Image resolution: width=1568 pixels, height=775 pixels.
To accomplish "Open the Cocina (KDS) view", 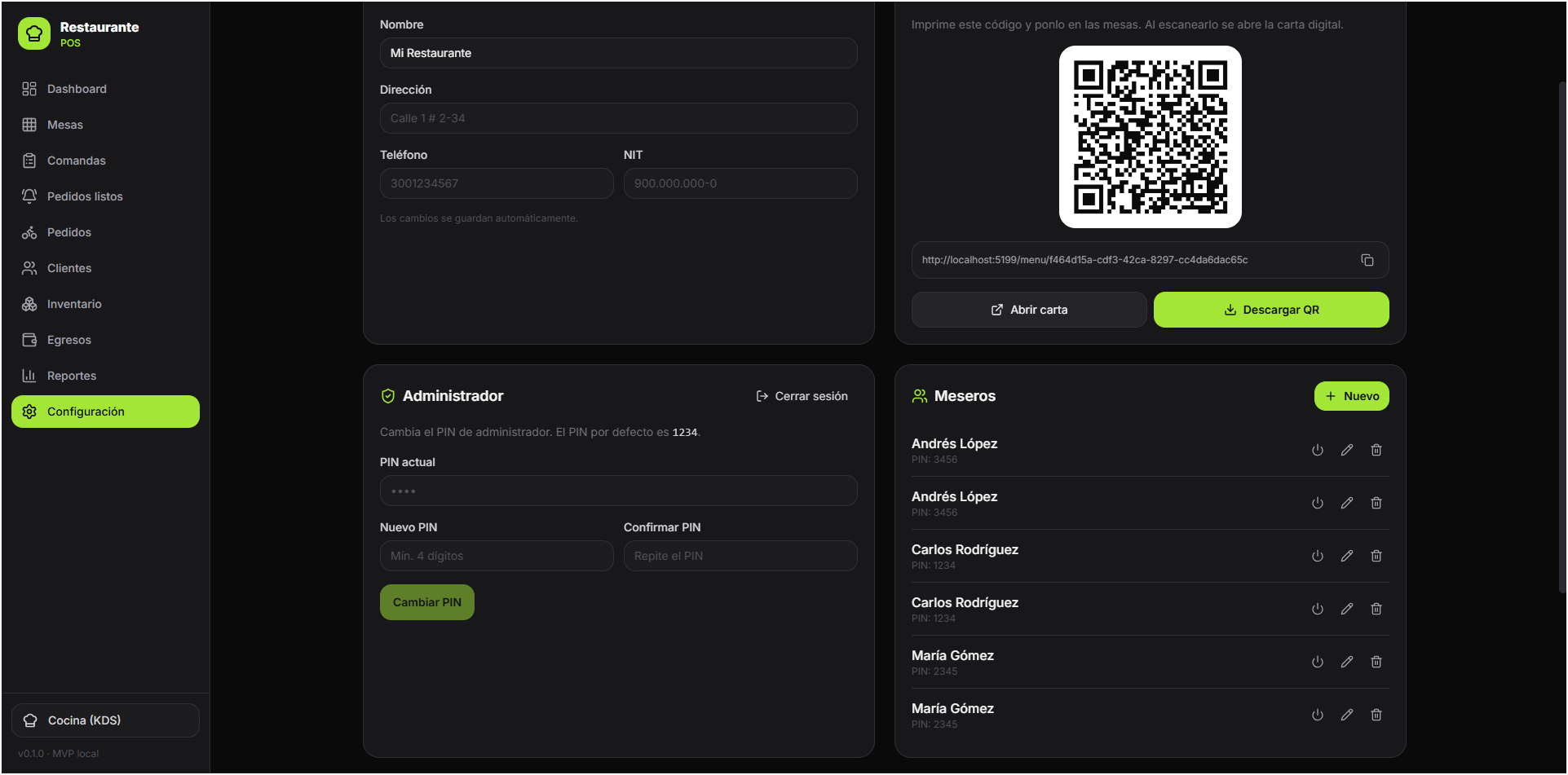I will coord(105,720).
